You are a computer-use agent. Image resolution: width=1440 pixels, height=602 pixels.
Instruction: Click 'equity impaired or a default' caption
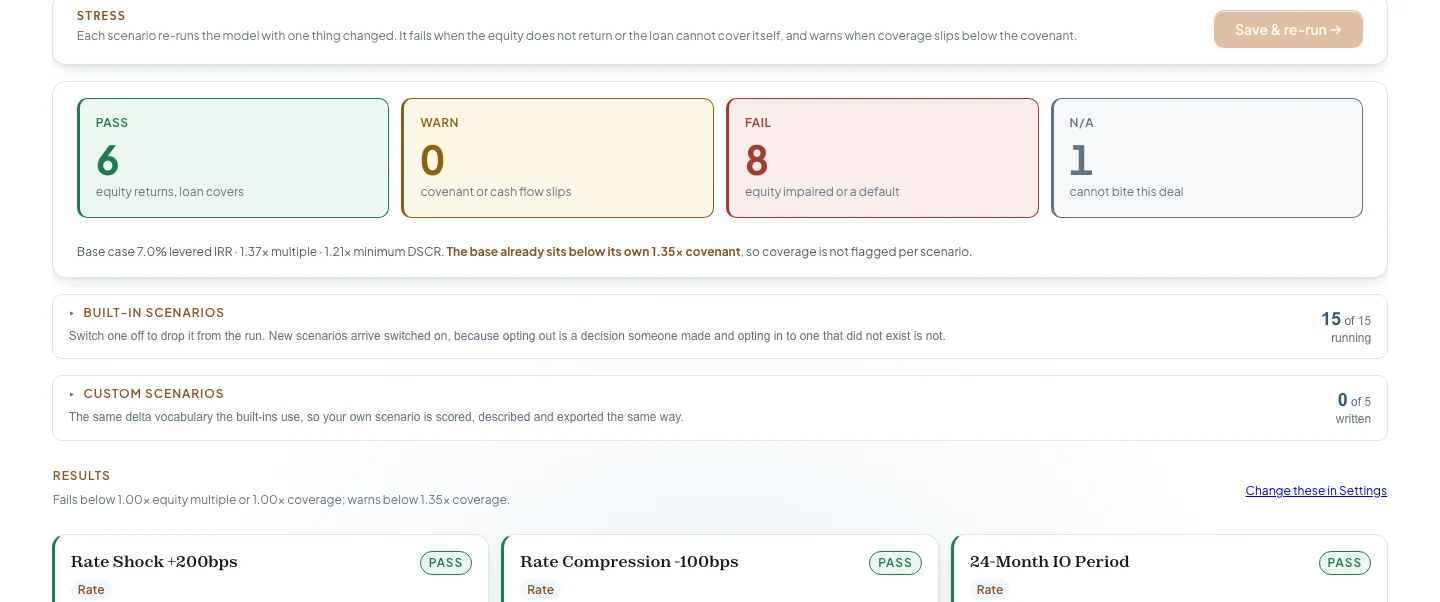pos(822,192)
